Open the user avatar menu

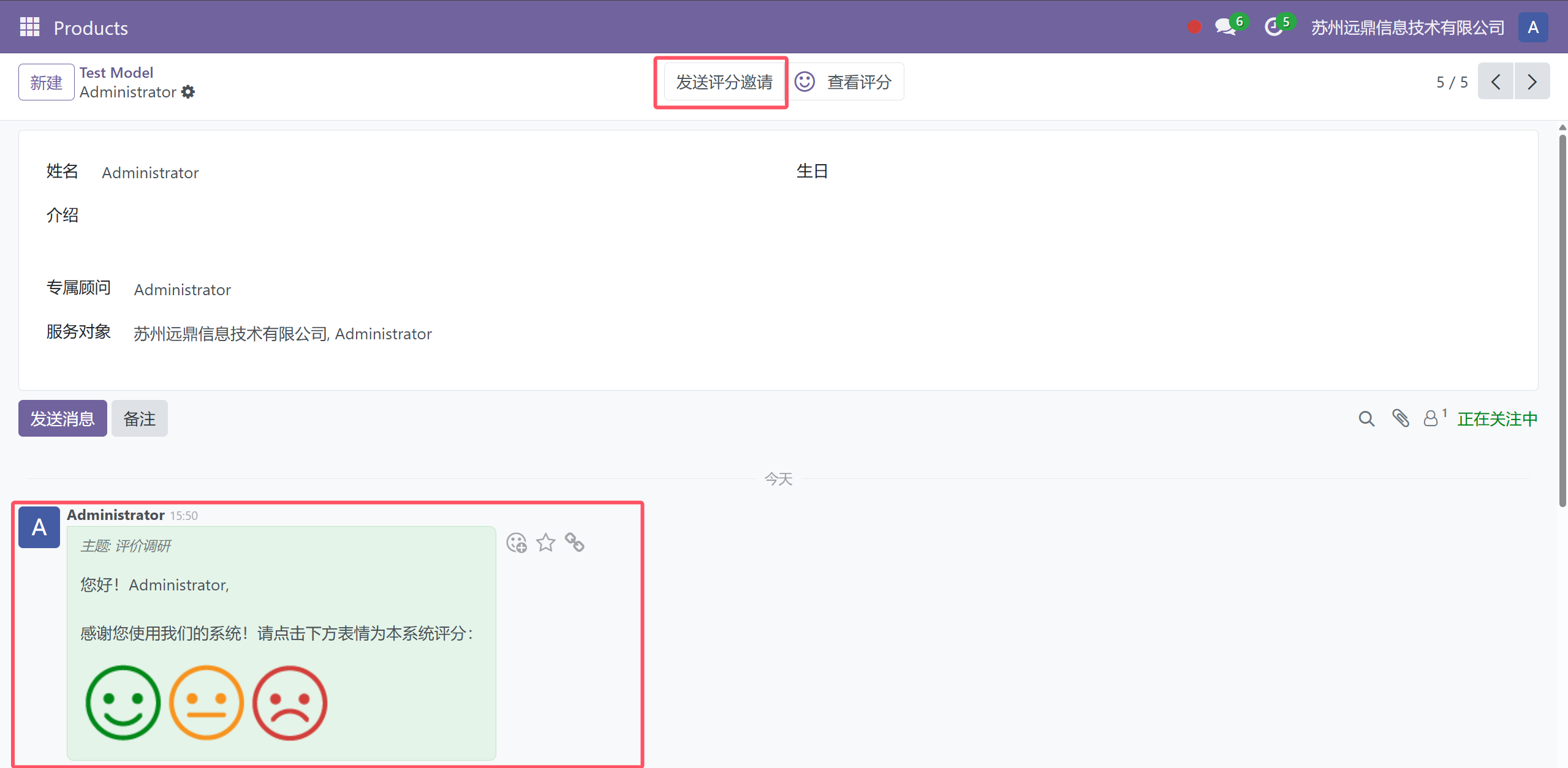coord(1532,28)
